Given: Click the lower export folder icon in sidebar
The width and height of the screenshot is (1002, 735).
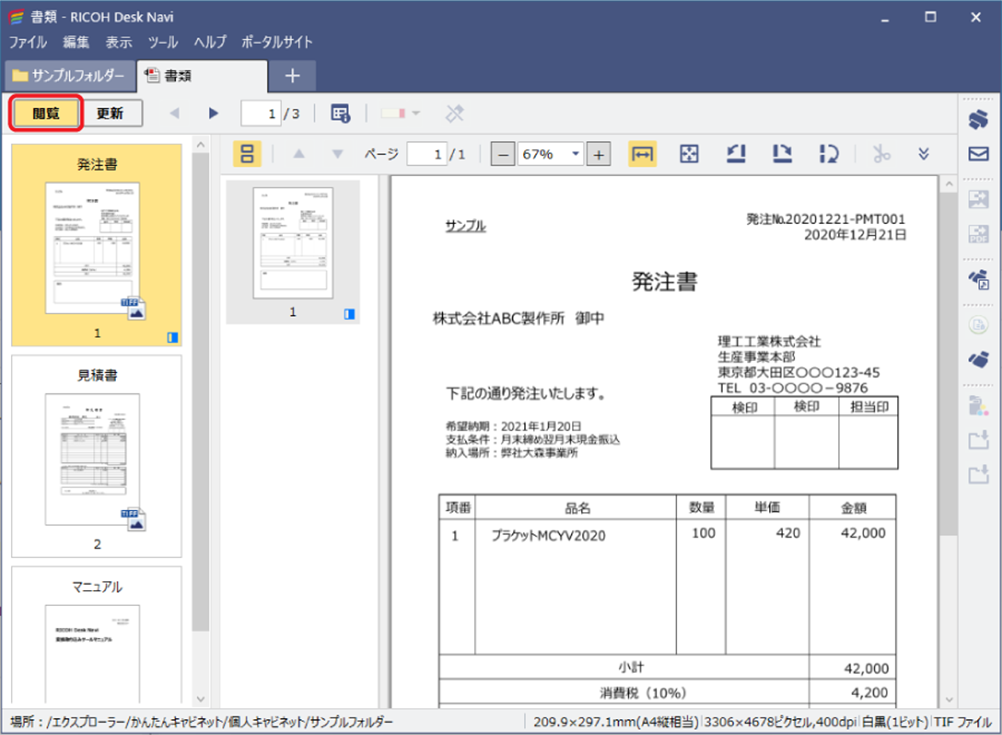Looking at the screenshot, I should [x=978, y=474].
